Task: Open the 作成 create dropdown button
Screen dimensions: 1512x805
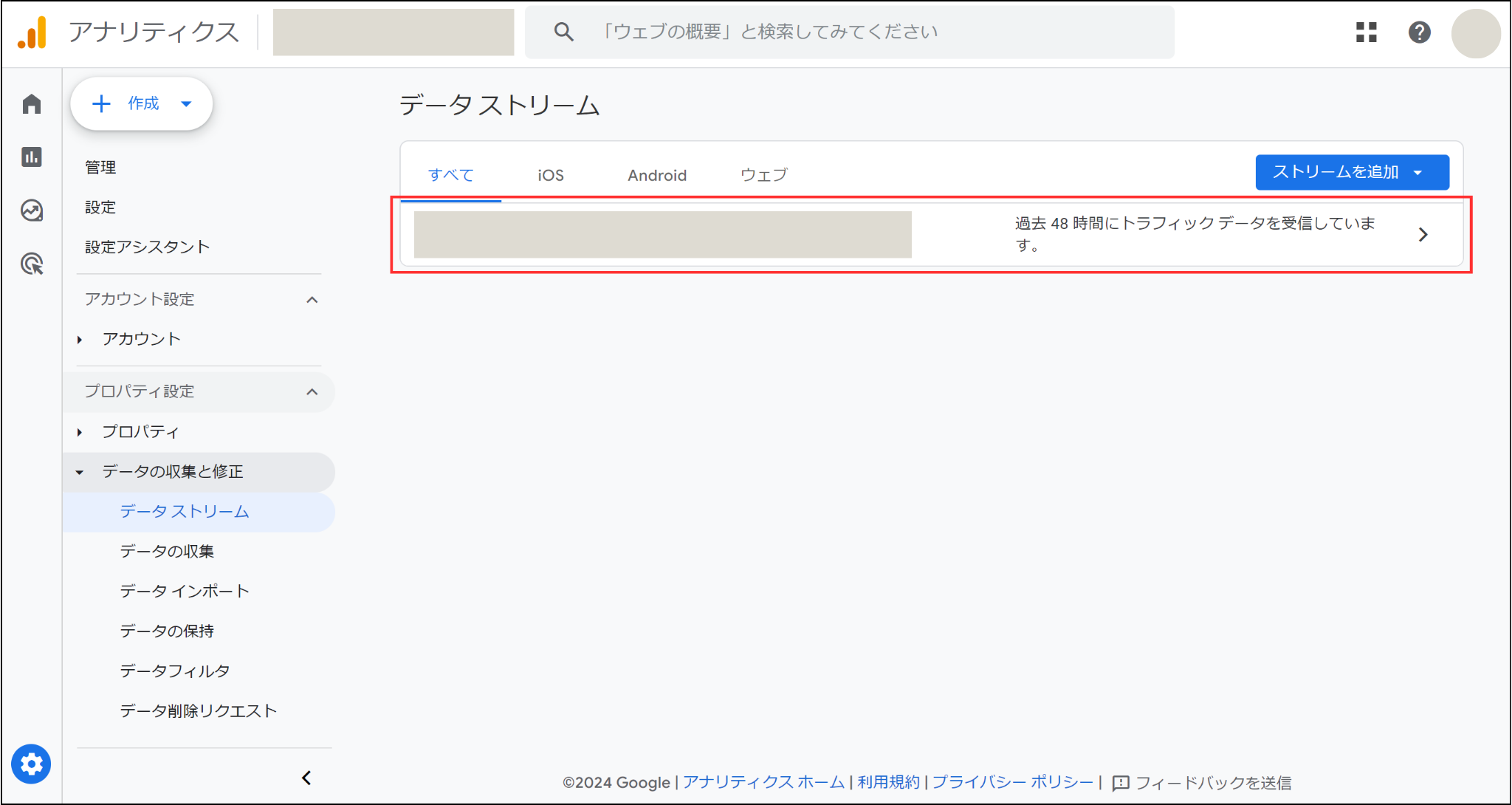Action: 142,103
